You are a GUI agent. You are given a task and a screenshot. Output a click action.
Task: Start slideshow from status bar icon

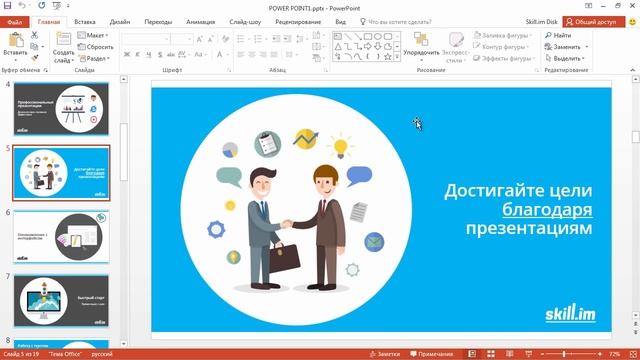point(528,354)
